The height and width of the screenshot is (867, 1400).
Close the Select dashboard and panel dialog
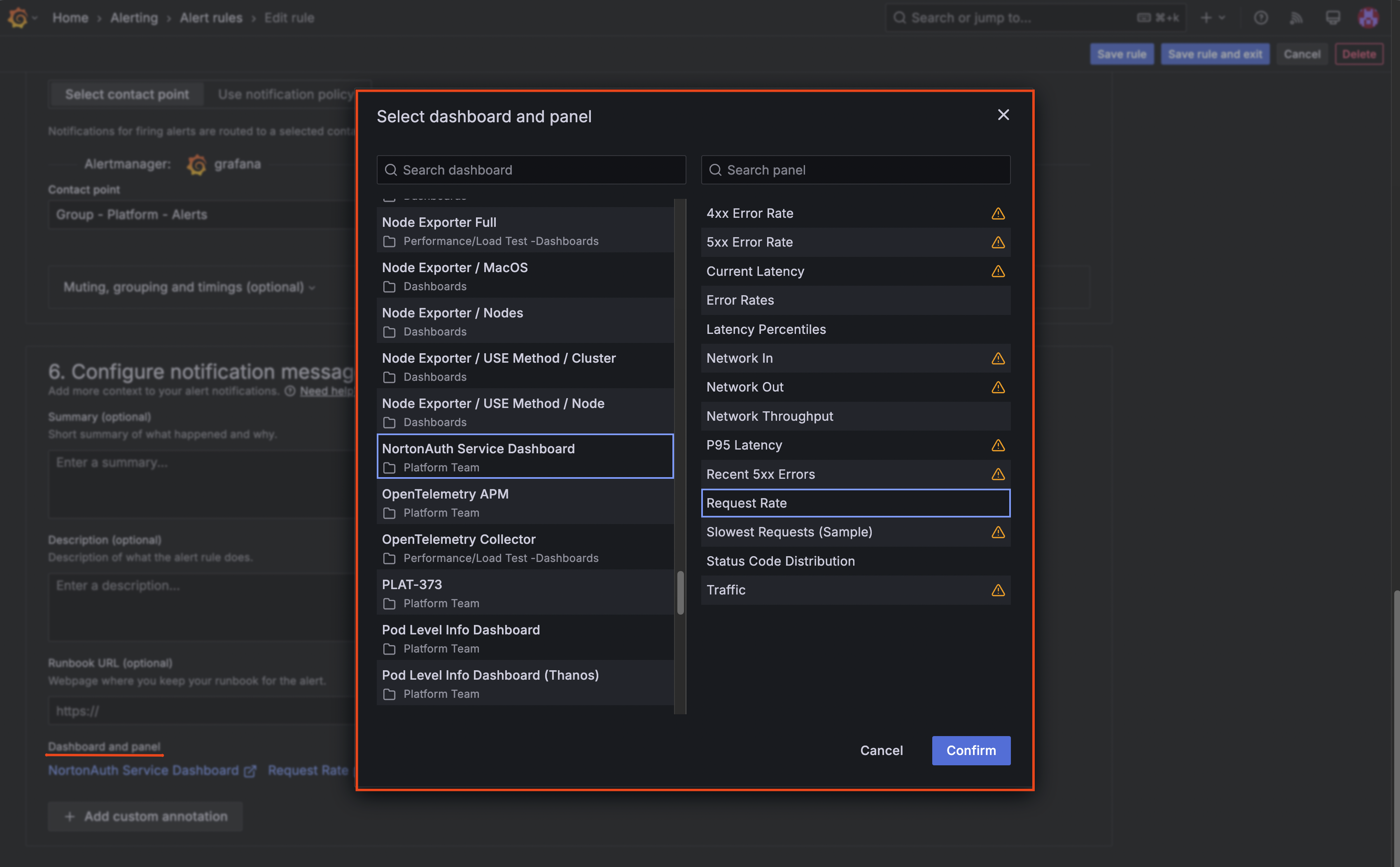[1003, 115]
